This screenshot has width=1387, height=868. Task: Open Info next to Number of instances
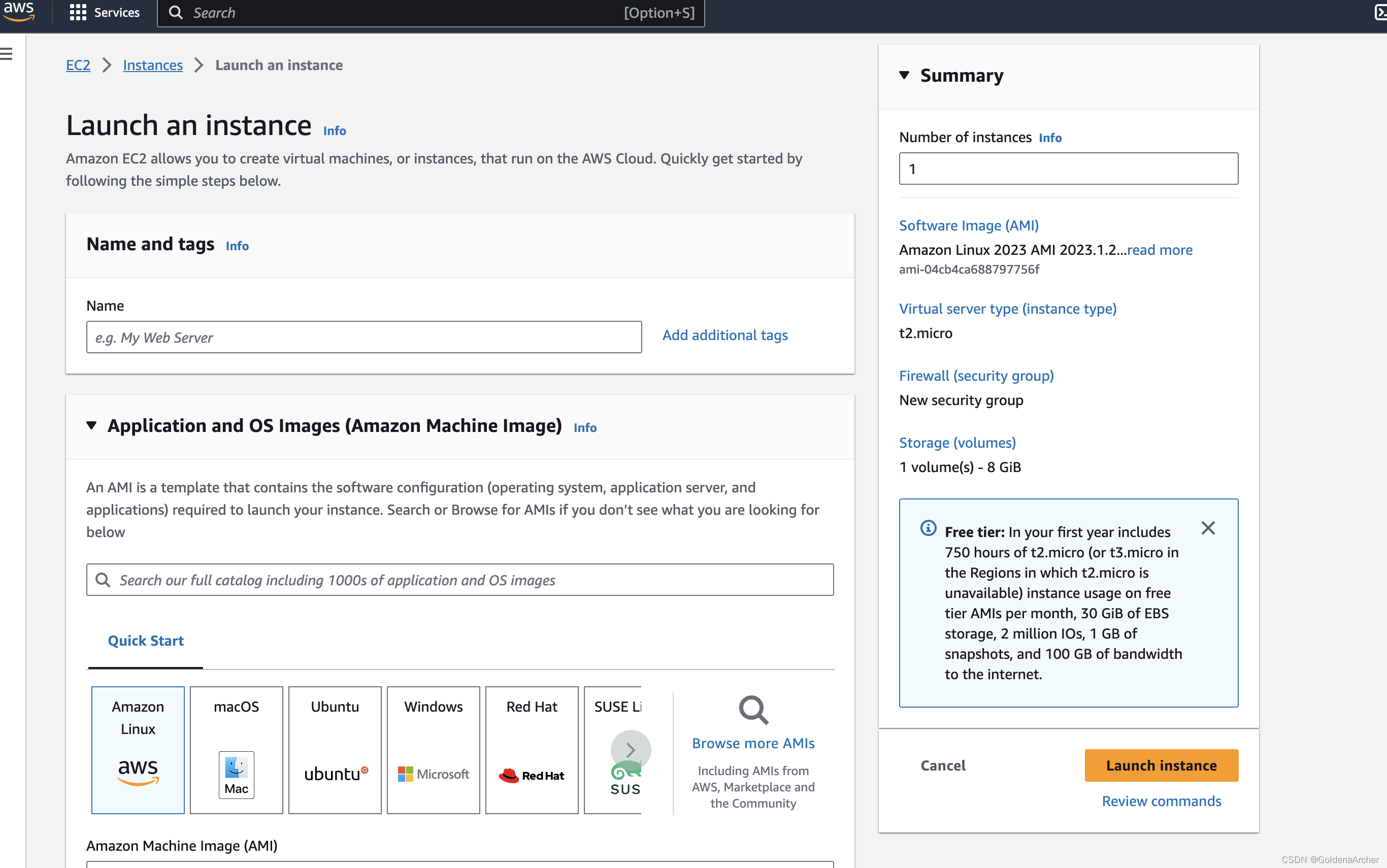click(x=1050, y=138)
